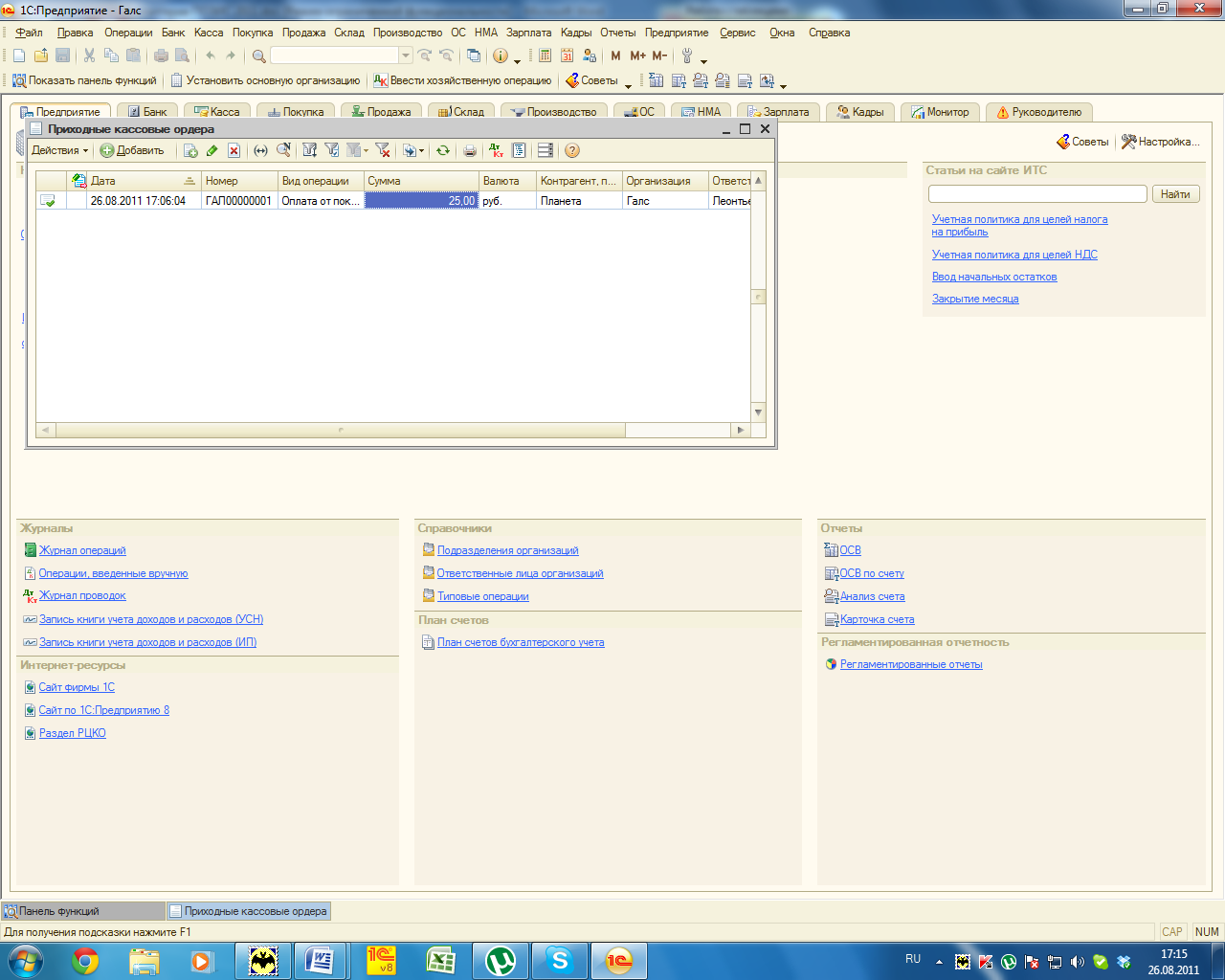This screenshot has height=980, width=1225.
Task: Expand the arrow next to the info icon
Action: [x=517, y=61]
